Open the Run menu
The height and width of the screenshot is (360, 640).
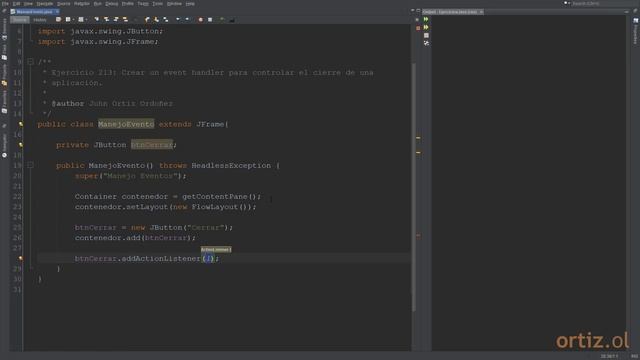pos(98,4)
